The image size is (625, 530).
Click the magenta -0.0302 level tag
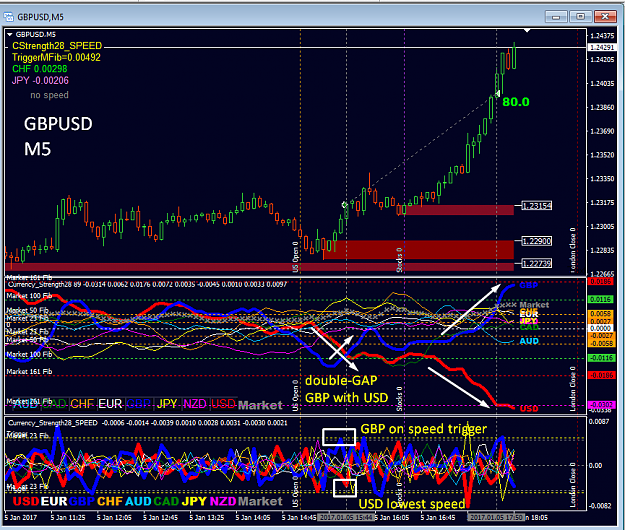[x=601, y=405]
